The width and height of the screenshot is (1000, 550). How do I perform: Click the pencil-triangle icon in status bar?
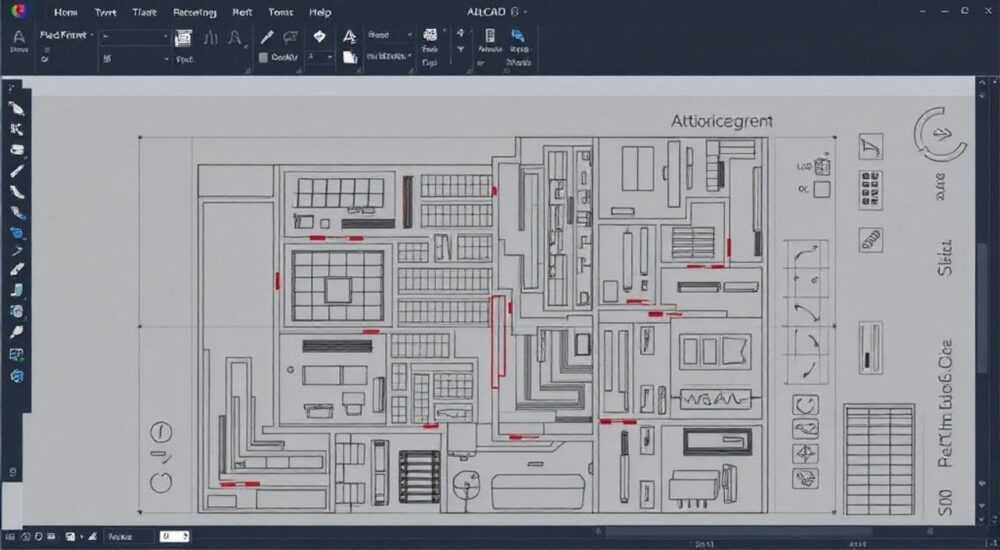(x=94, y=537)
